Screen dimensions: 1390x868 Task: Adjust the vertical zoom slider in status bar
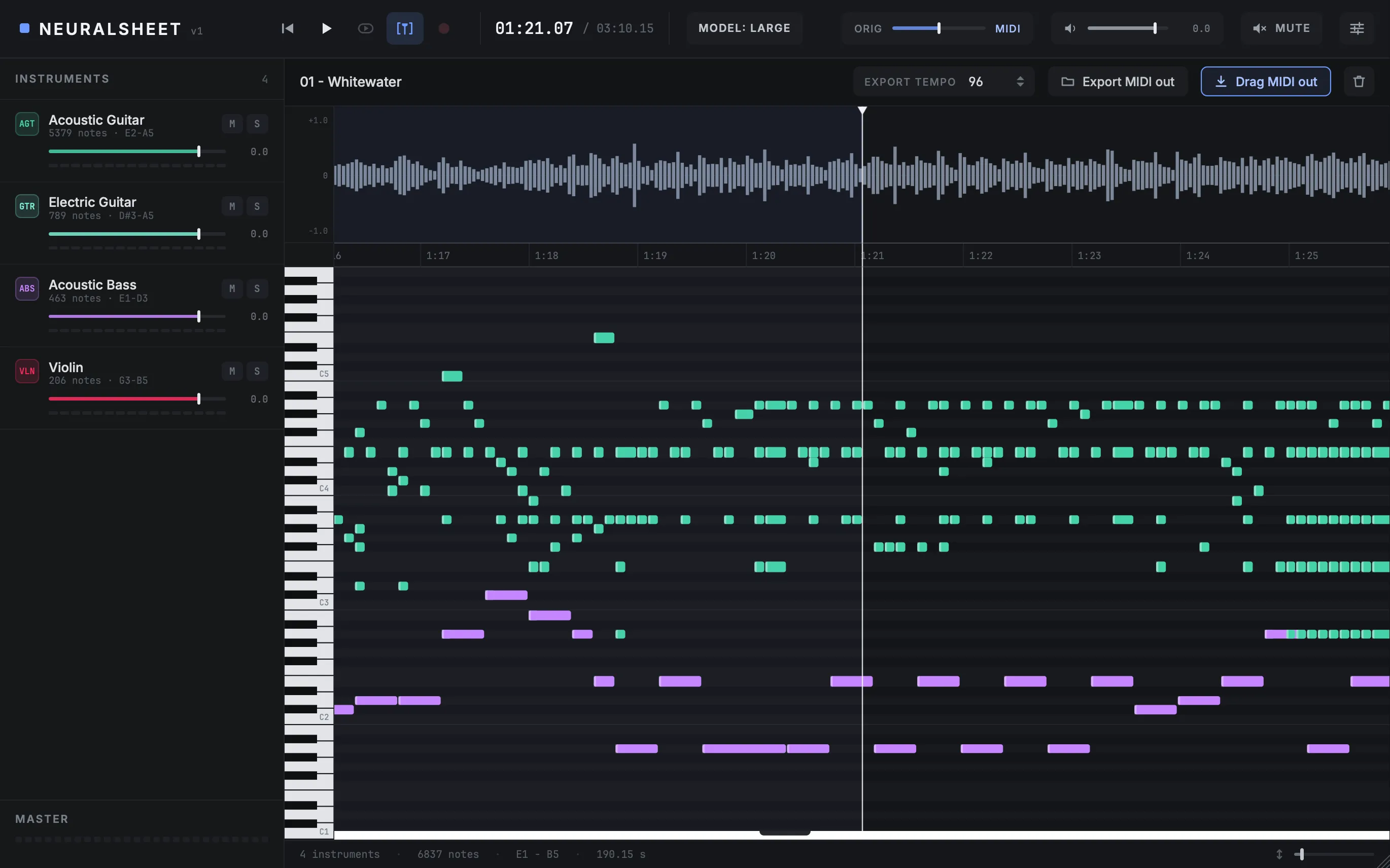[x=1334, y=854]
